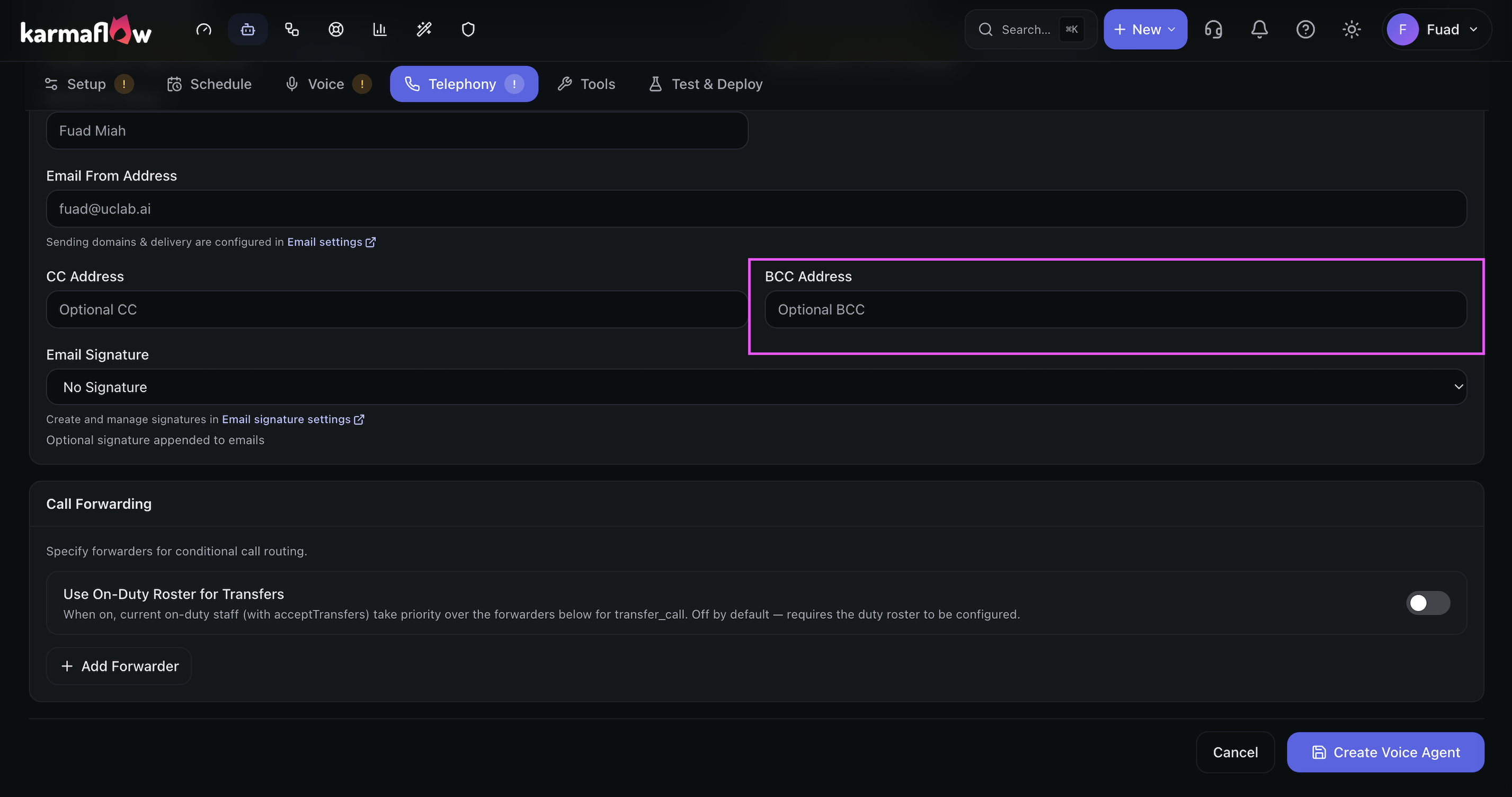Image resolution: width=1512 pixels, height=797 pixels.
Task: Select the robot agents icon
Action: tap(248, 29)
